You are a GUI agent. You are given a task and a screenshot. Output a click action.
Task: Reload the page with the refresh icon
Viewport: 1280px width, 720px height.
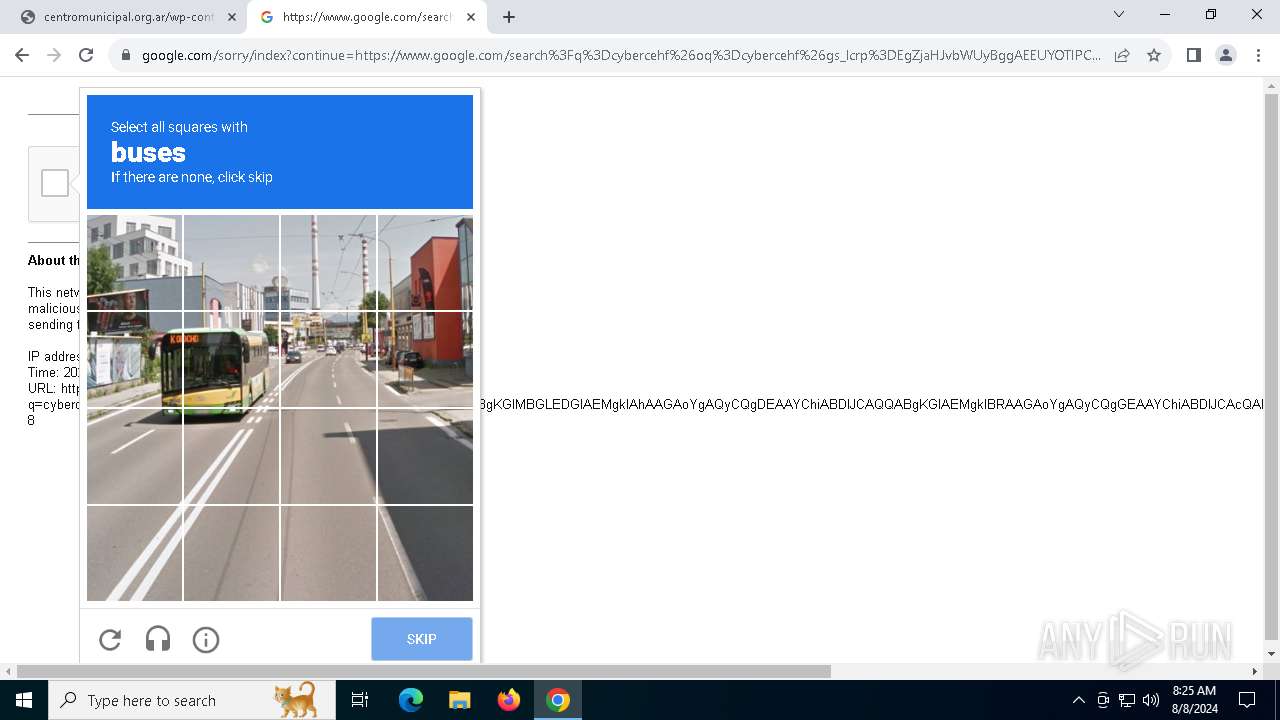(86, 55)
